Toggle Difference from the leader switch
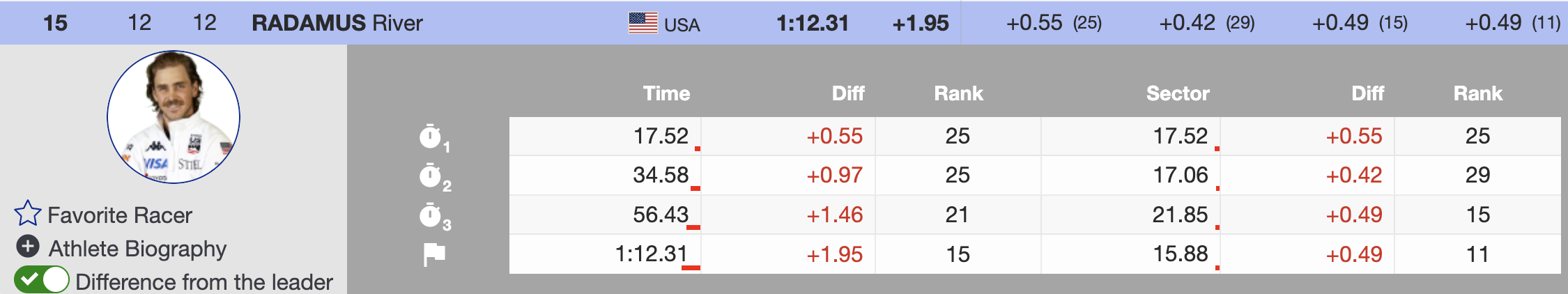Screen dimensions: 1568x294 [42, 280]
